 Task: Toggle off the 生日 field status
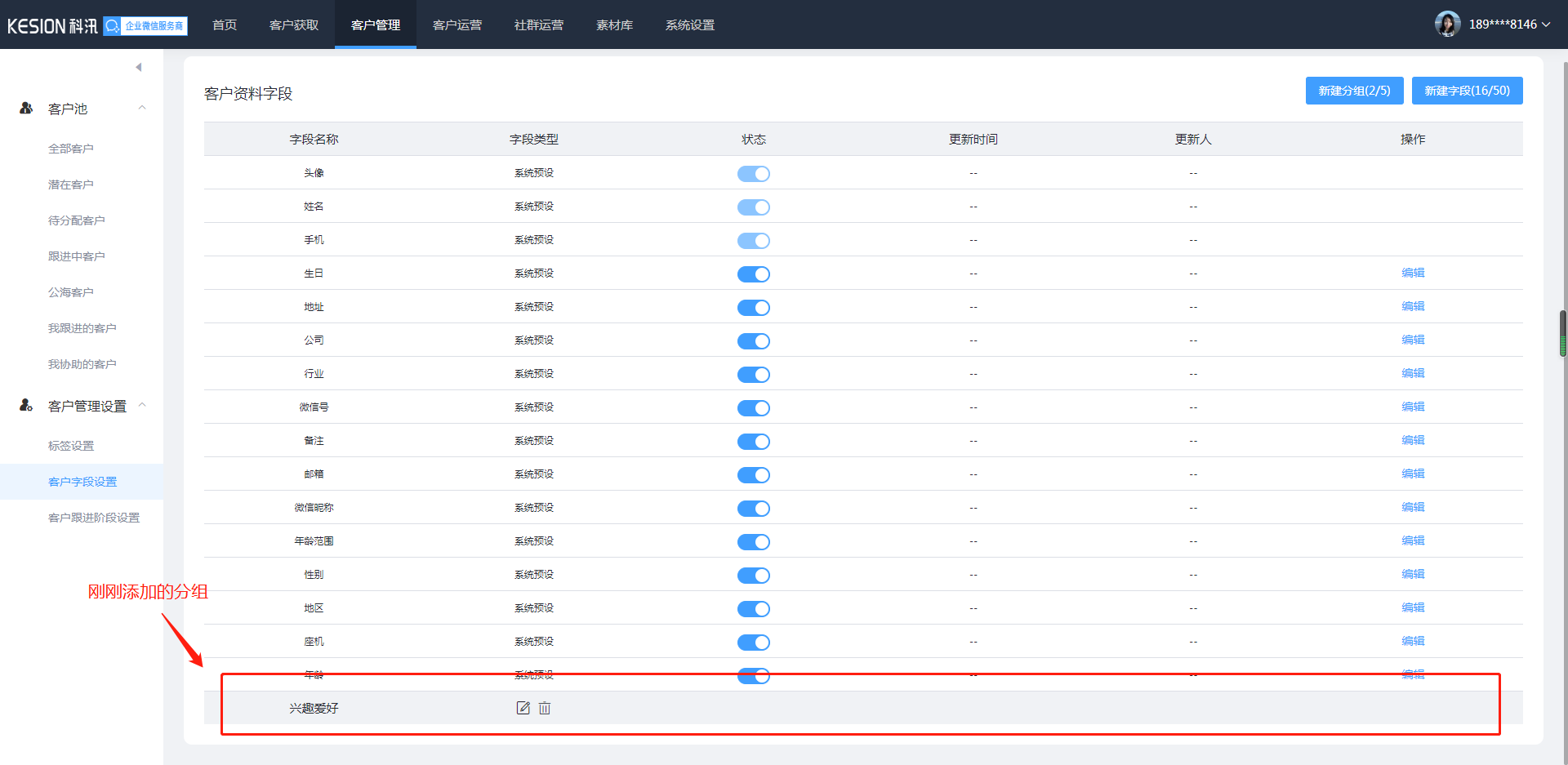[753, 274]
